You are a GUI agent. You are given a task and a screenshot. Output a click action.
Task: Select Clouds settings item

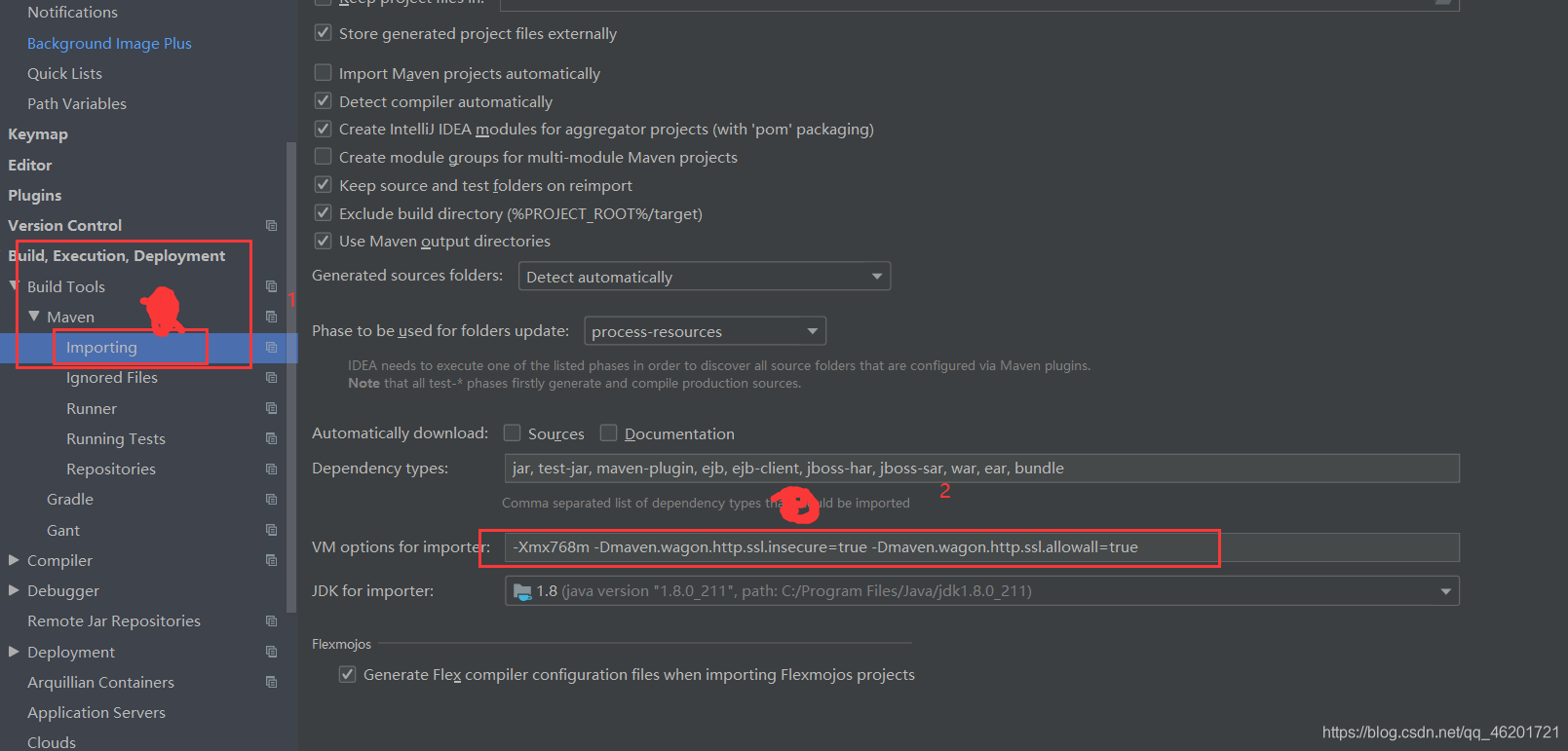(x=52, y=742)
